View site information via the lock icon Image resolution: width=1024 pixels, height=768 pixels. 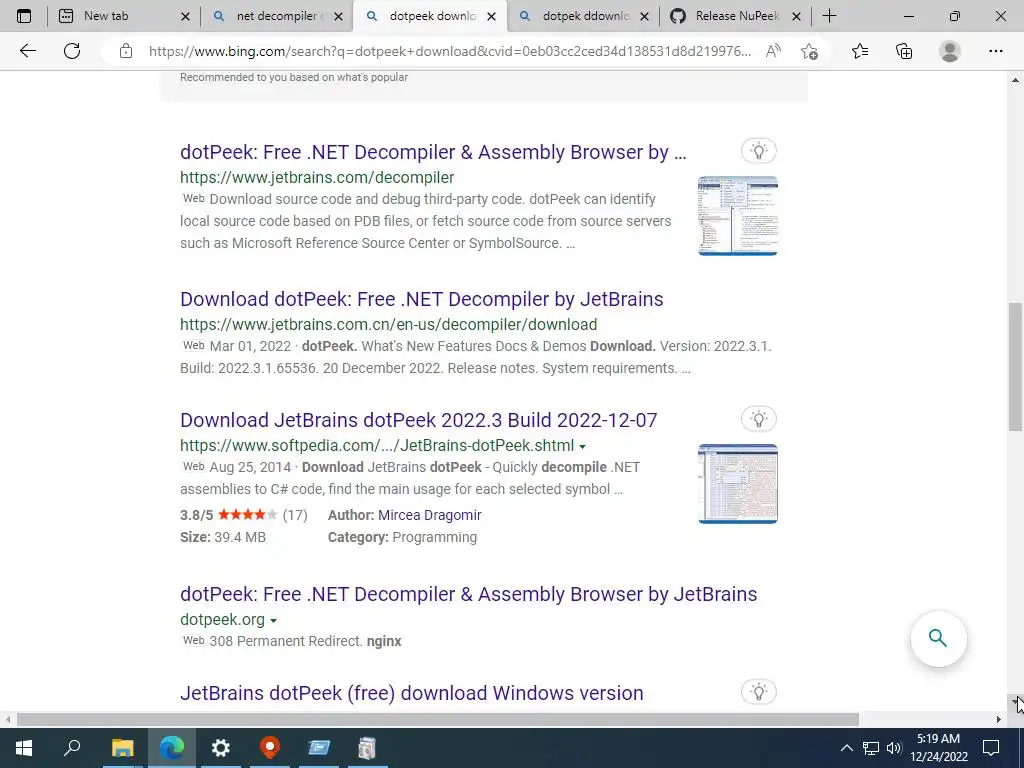(126, 52)
